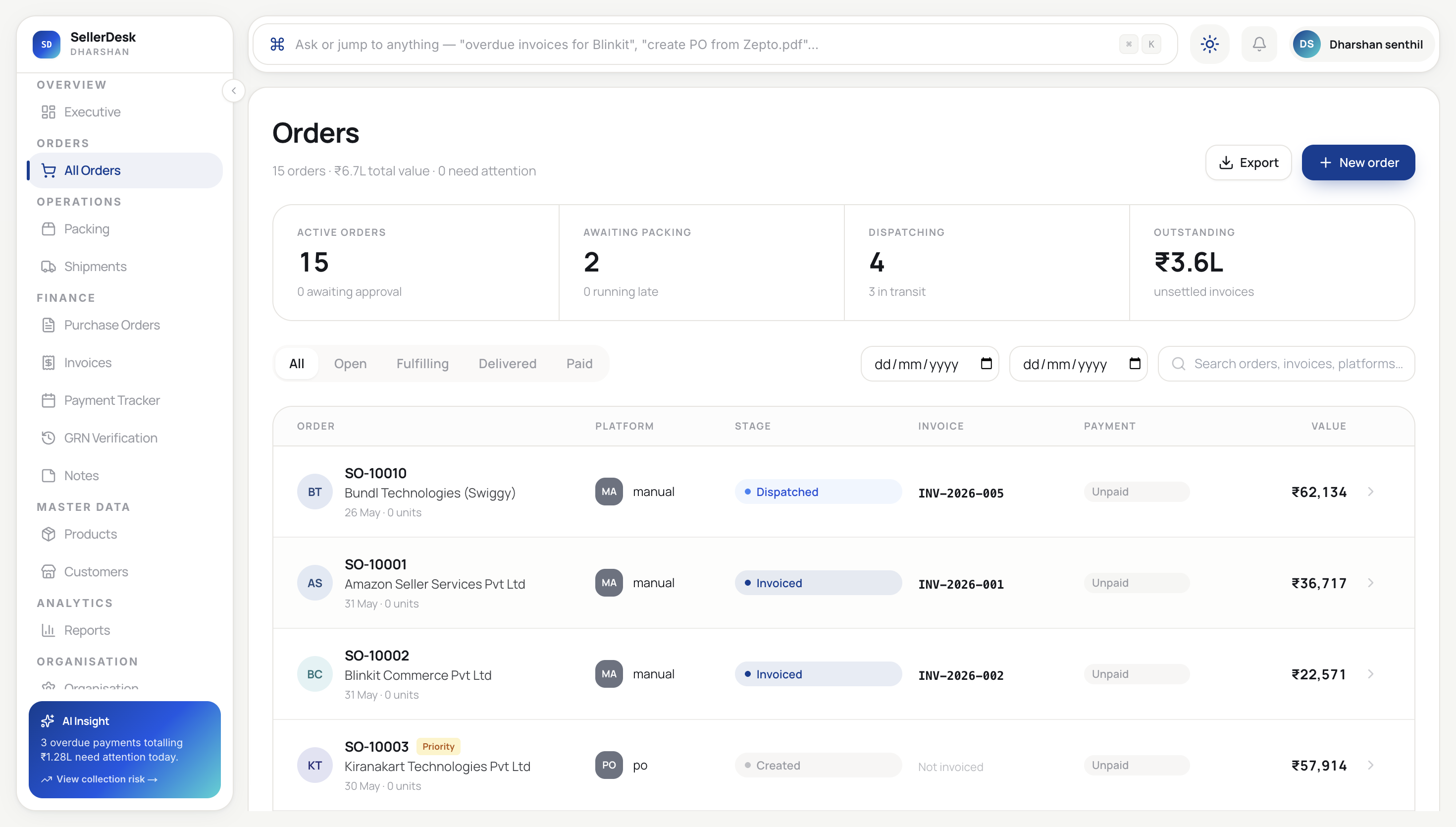Click the AS avatar for Amazon Seller Services
This screenshot has width=1456, height=827.
point(314,583)
